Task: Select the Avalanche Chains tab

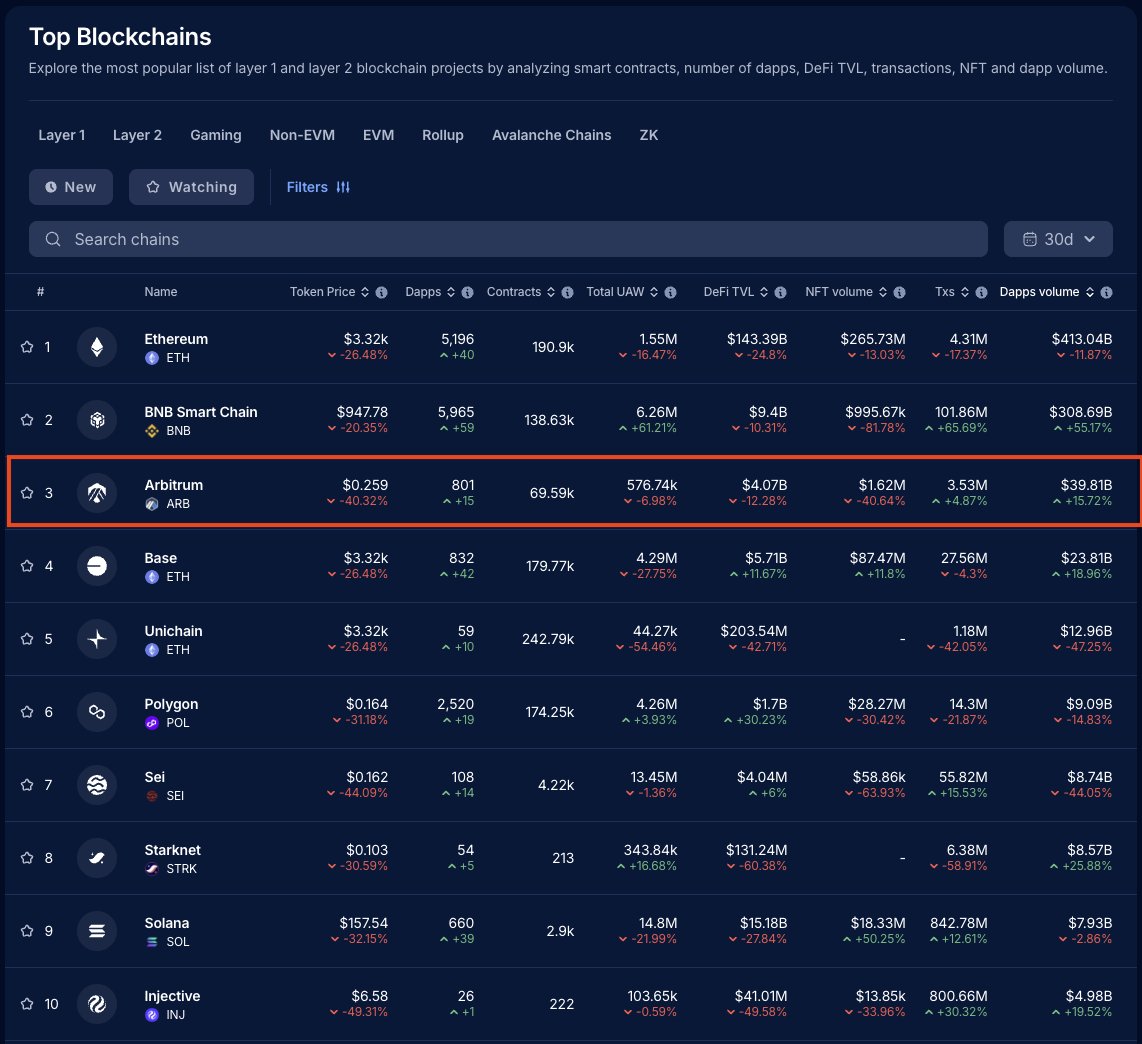Action: 551,135
